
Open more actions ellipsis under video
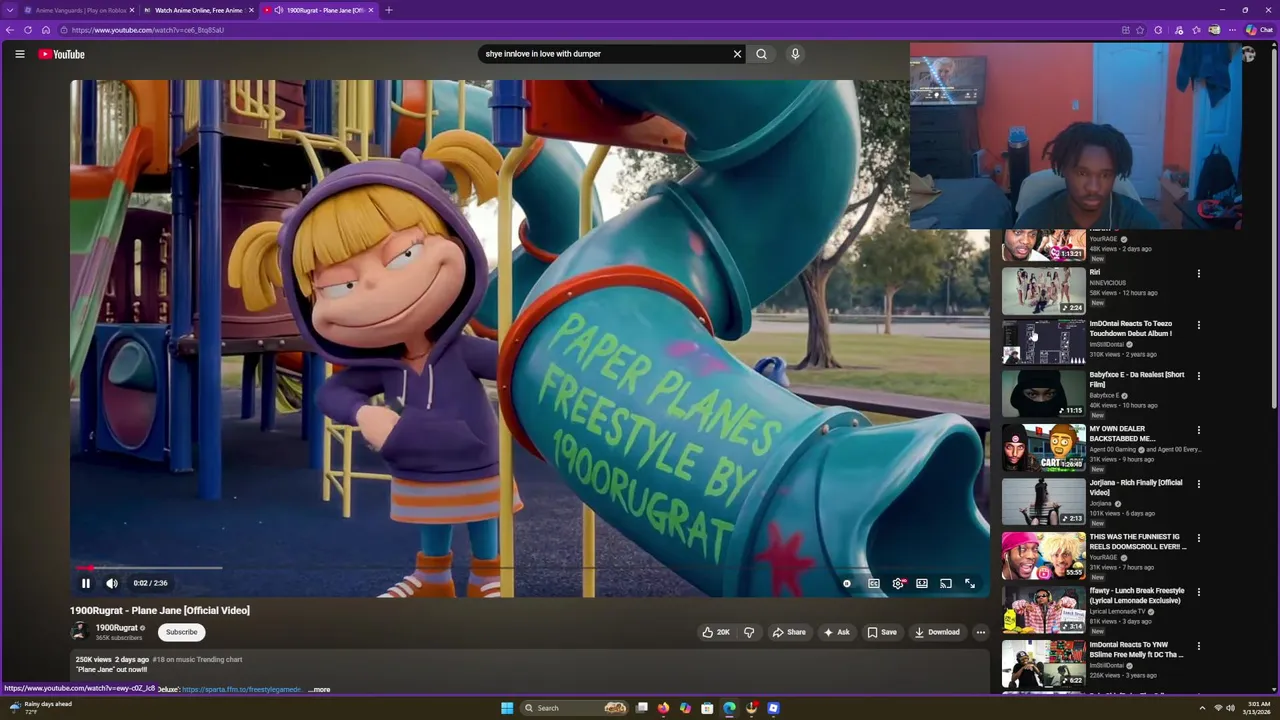(980, 632)
